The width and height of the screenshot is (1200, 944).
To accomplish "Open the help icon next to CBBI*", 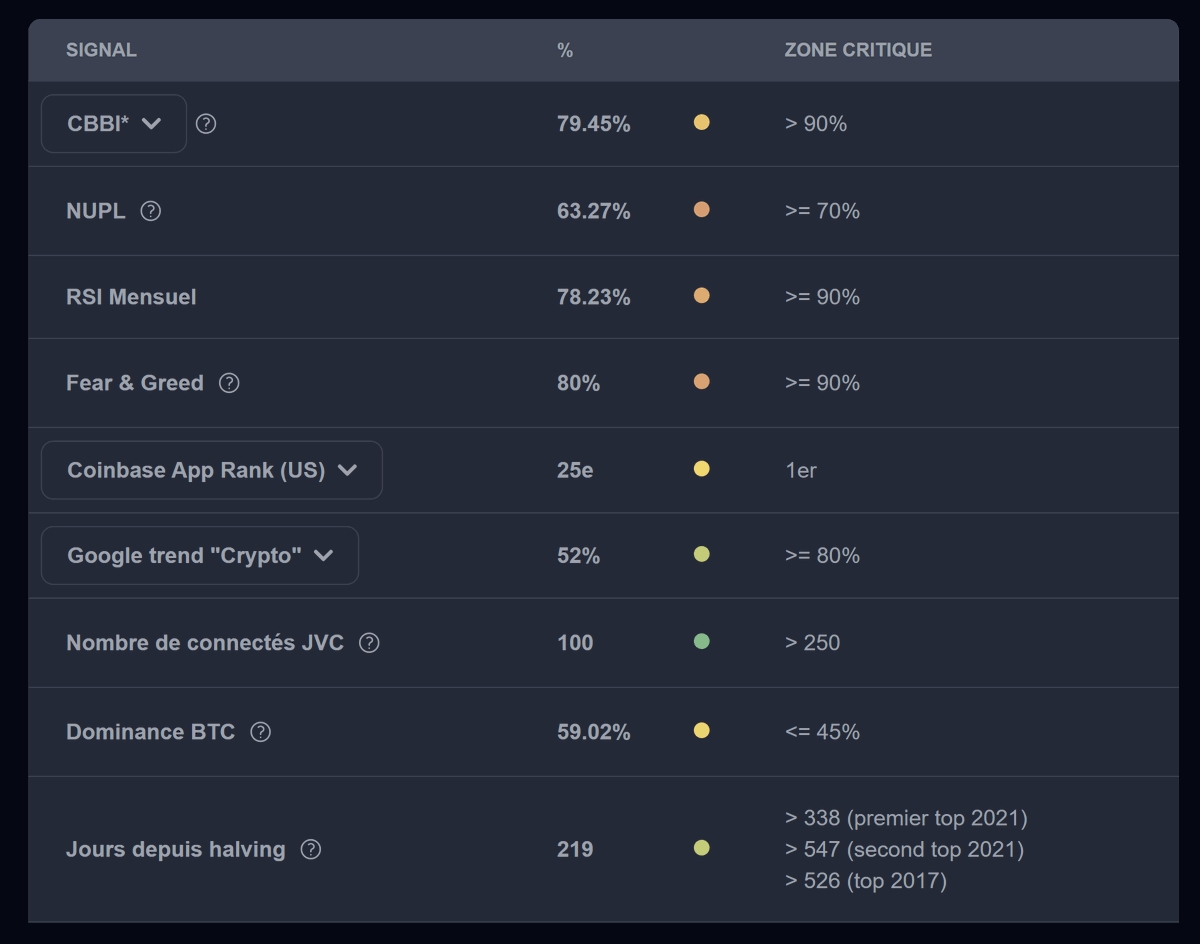I will (206, 124).
